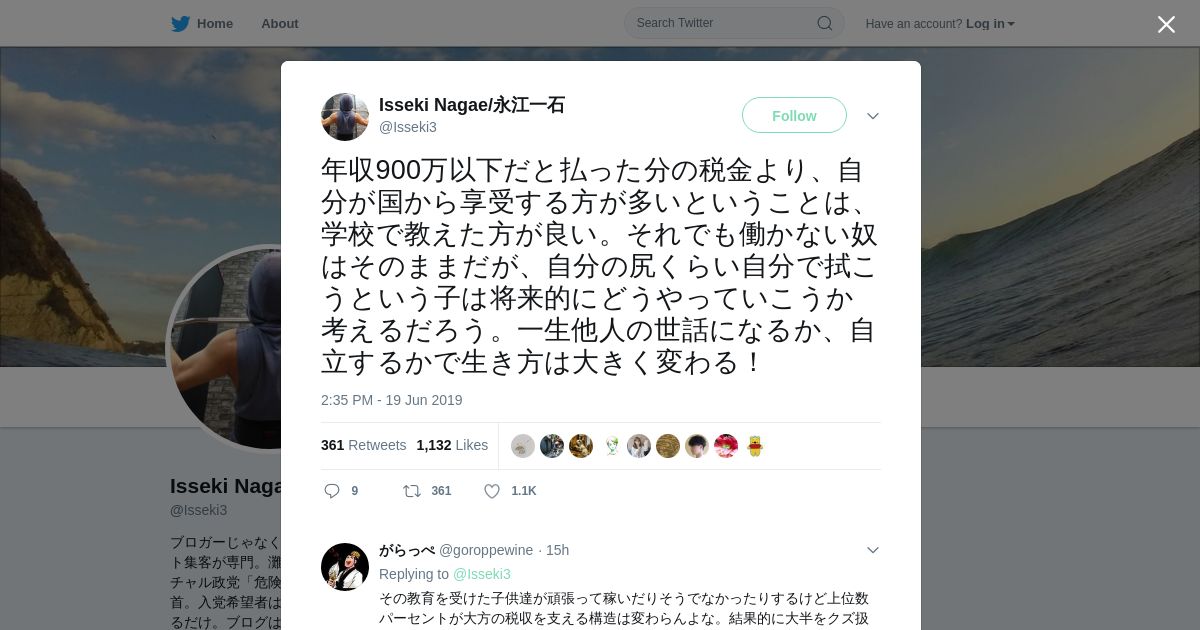Open the About menu item
The width and height of the screenshot is (1200, 630).
click(x=280, y=24)
